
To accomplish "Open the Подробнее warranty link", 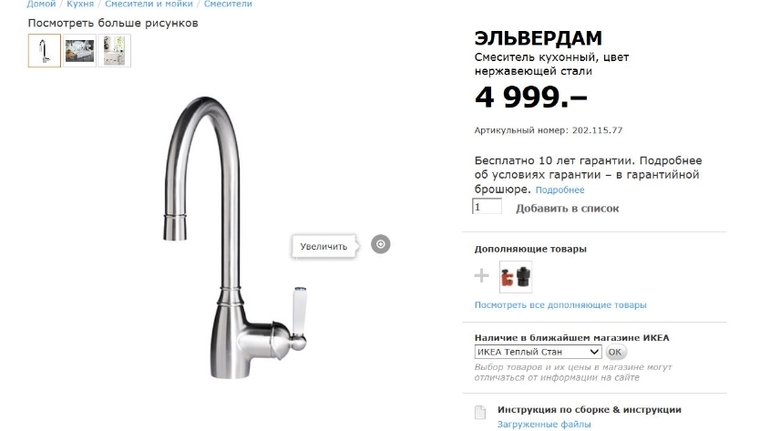I will [560, 190].
